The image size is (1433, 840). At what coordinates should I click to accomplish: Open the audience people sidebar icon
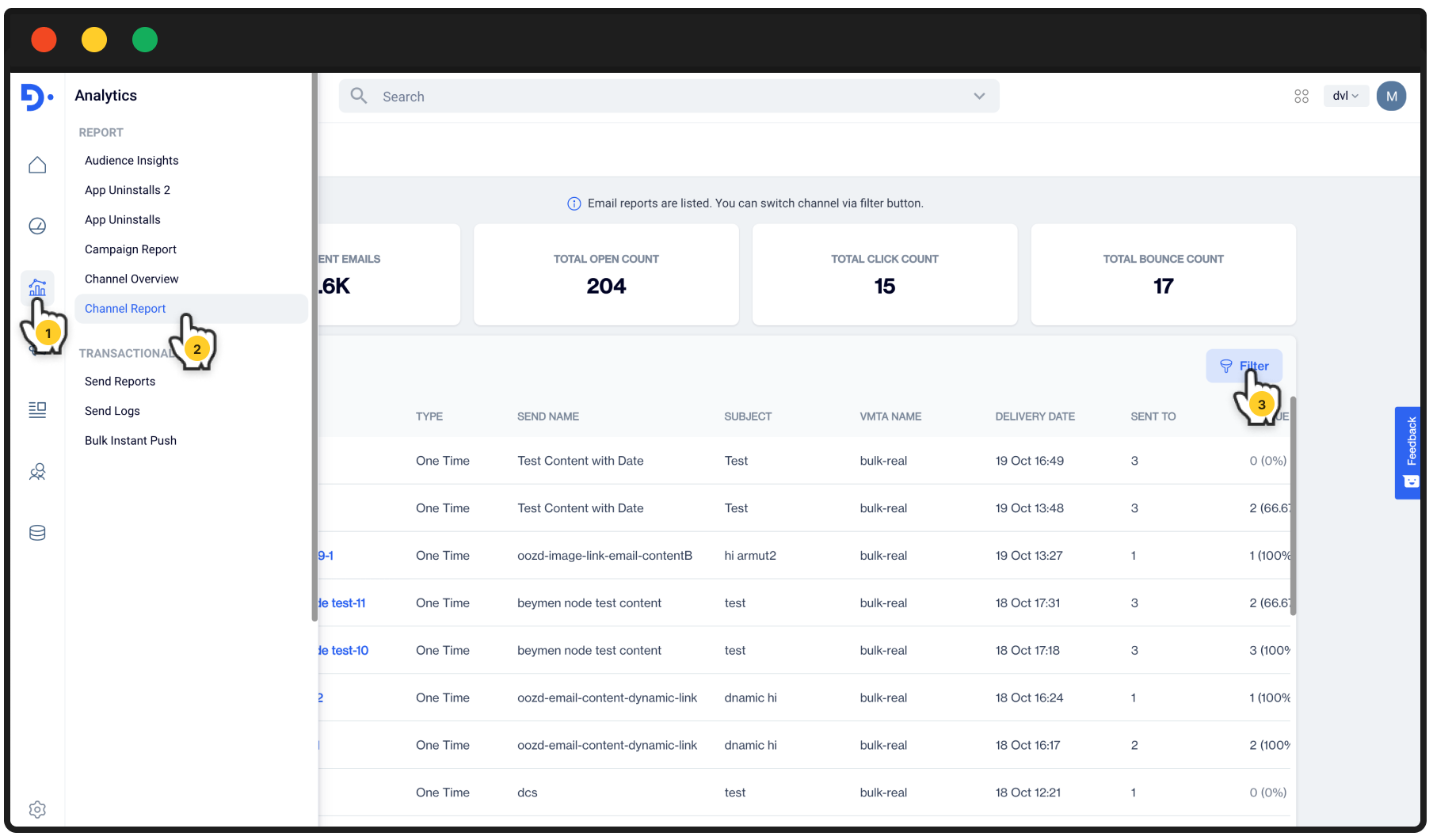pos(37,472)
